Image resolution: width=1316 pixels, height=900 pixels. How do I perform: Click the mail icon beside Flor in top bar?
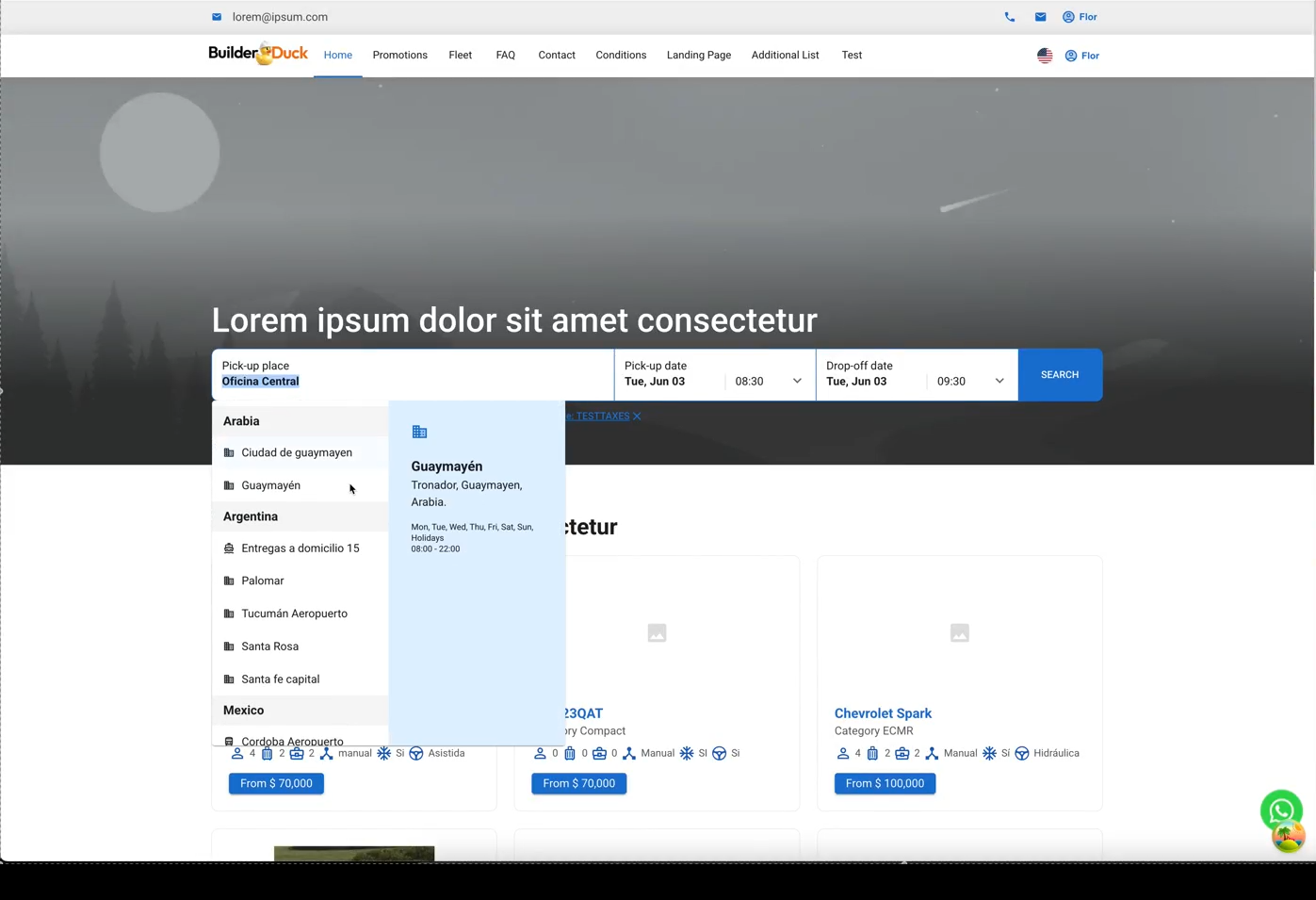tap(1040, 17)
